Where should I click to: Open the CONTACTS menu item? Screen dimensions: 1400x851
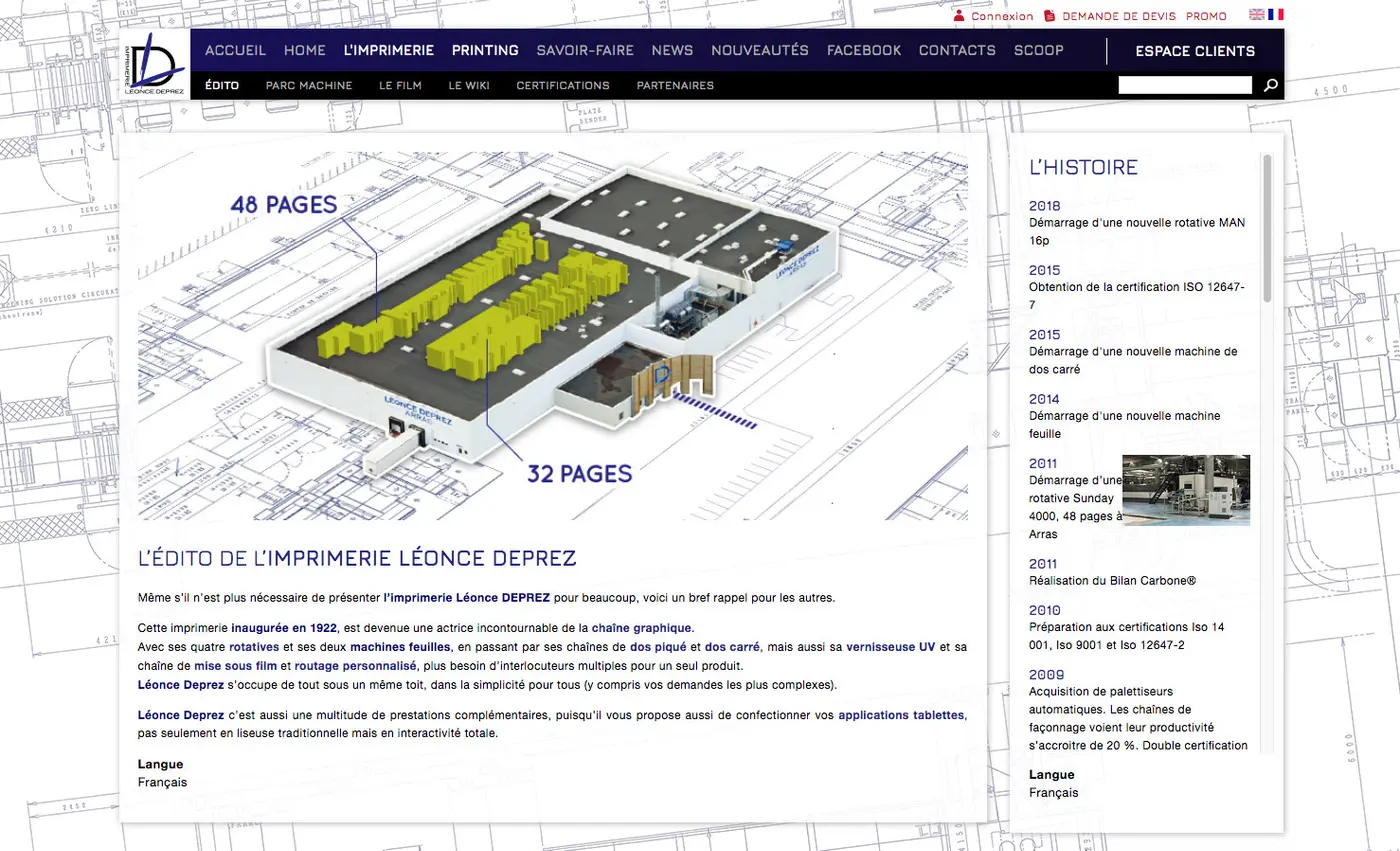tap(957, 50)
